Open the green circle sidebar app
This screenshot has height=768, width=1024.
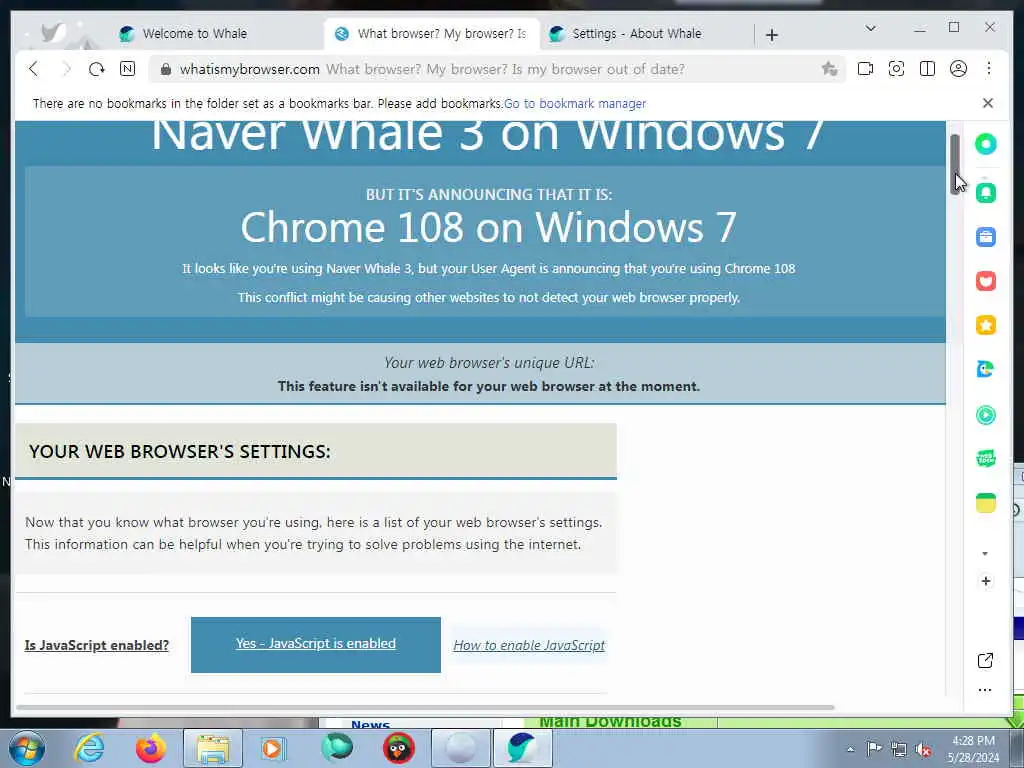click(985, 144)
